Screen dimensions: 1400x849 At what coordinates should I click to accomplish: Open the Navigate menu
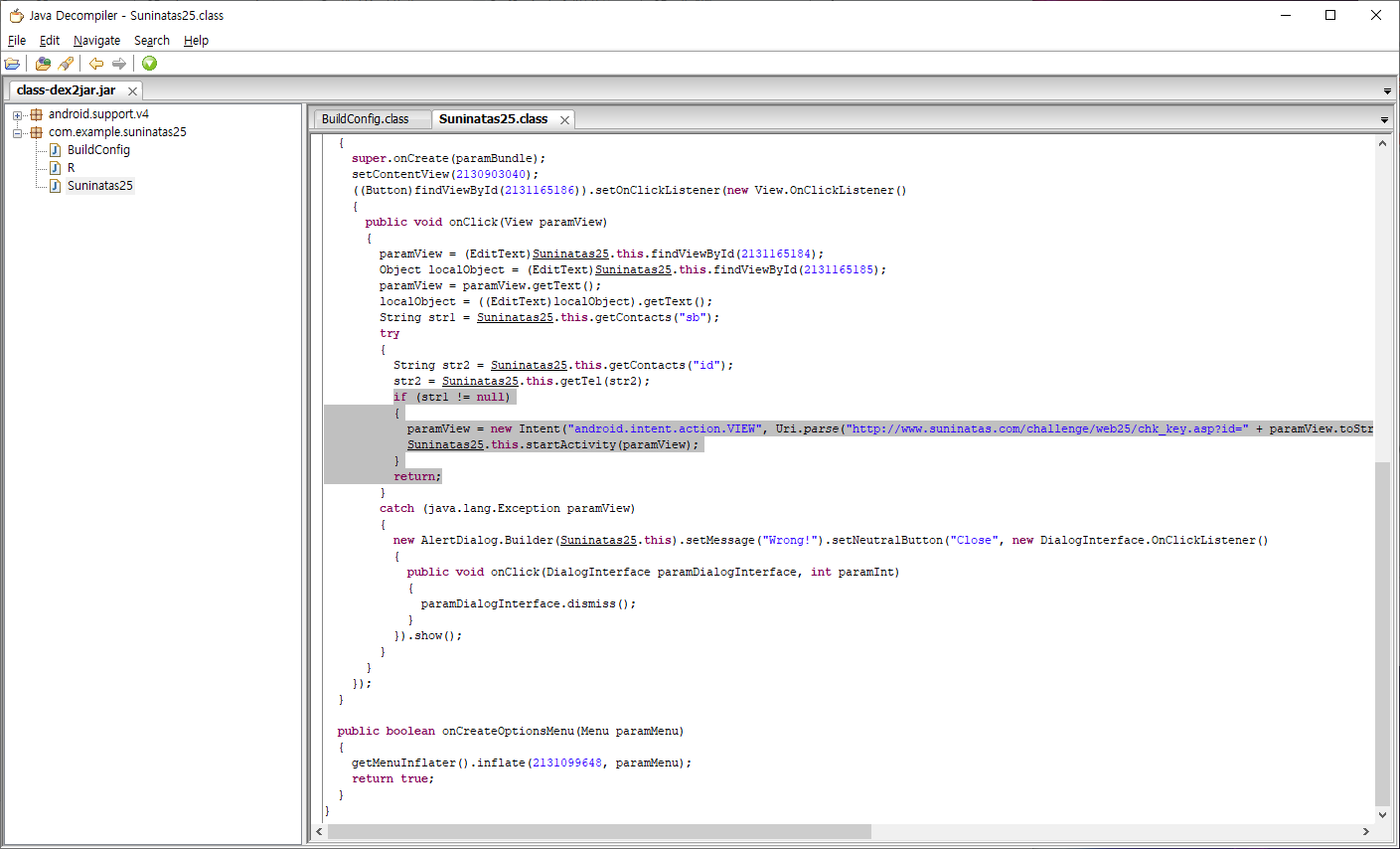97,41
